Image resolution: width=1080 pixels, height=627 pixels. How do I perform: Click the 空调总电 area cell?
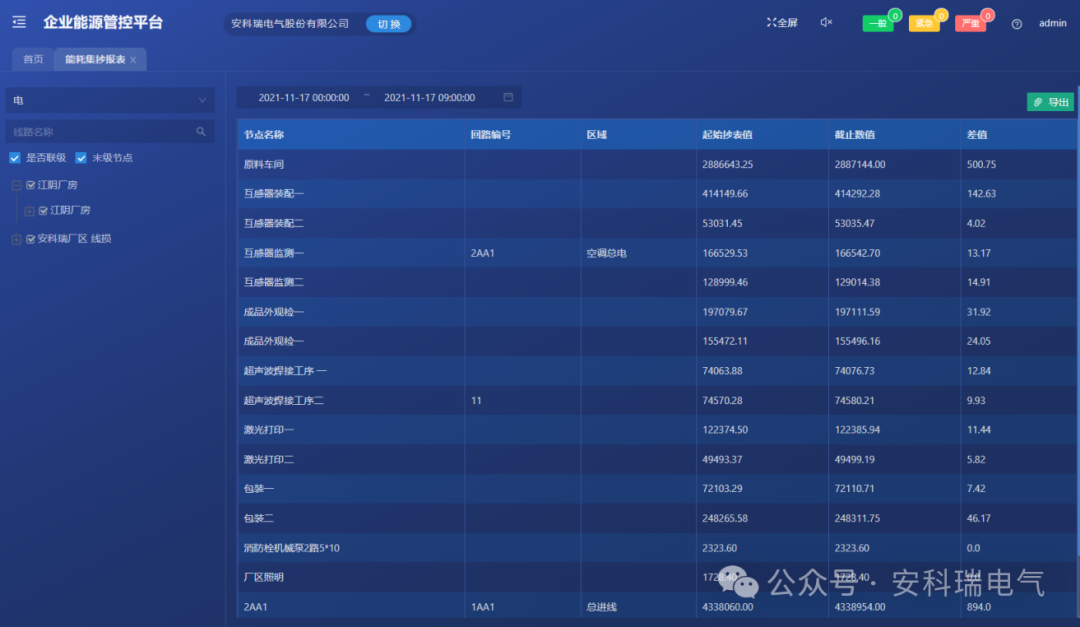coord(607,253)
